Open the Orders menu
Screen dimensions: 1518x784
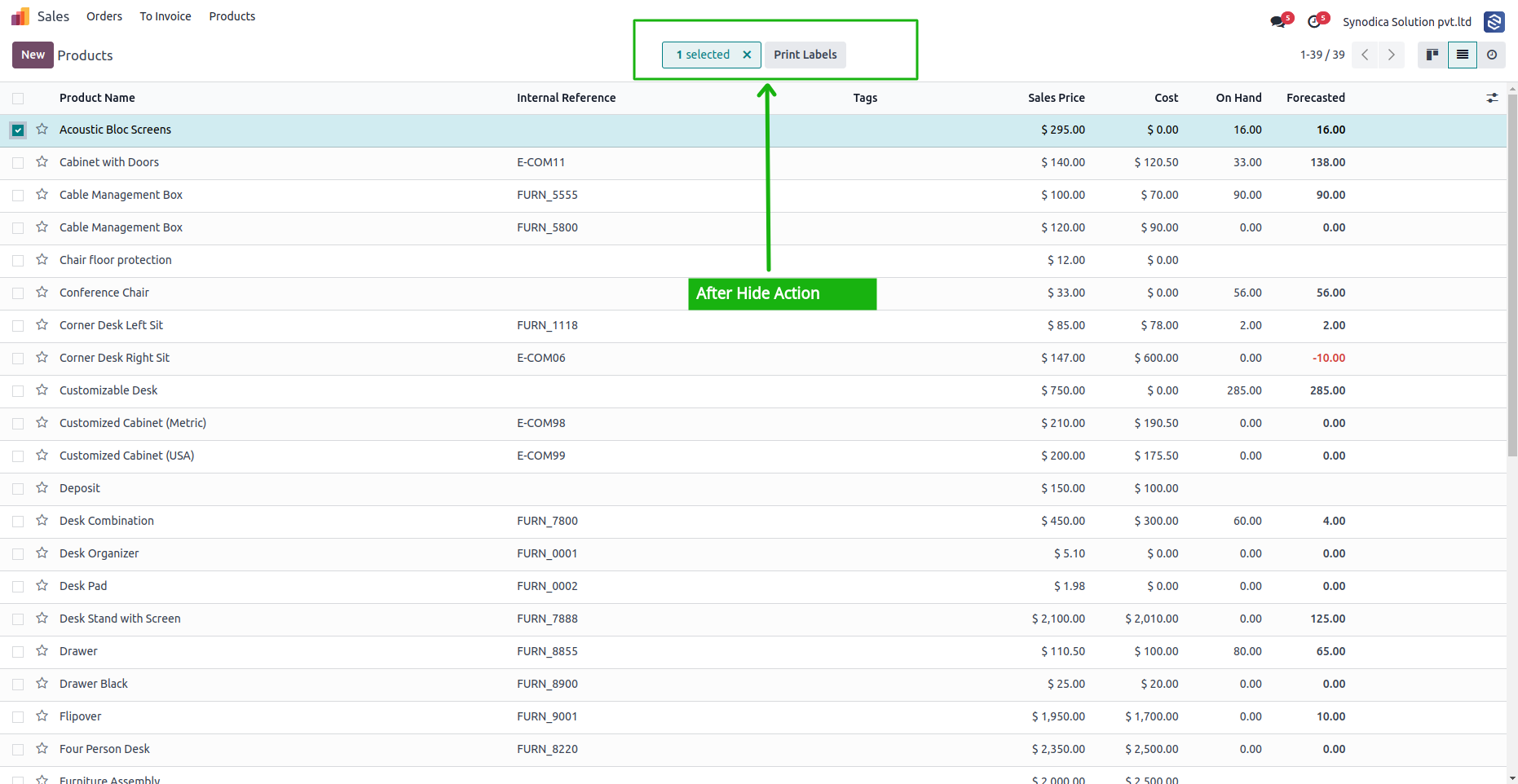(x=104, y=16)
